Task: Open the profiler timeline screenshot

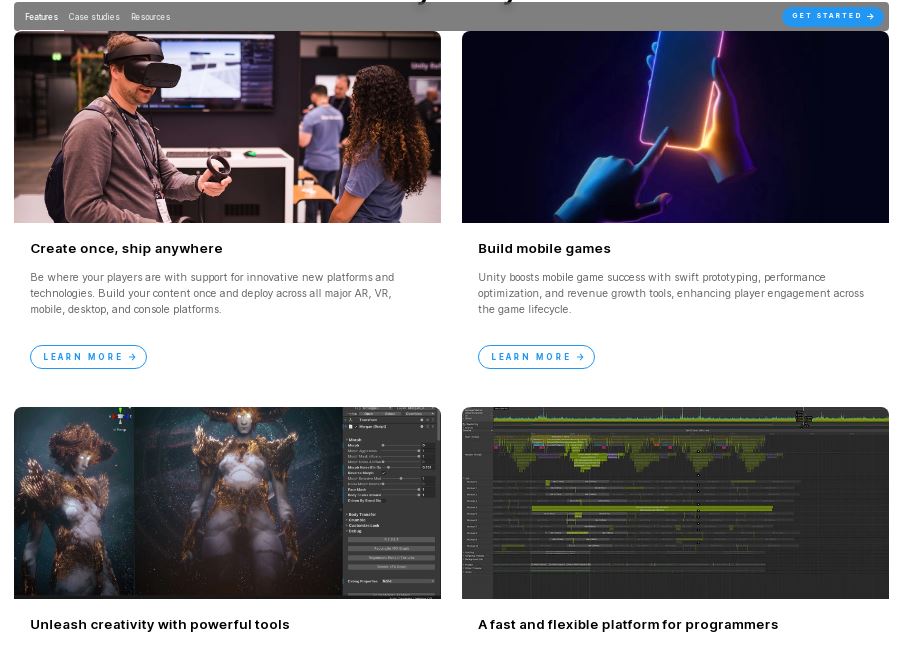Action: pos(675,503)
